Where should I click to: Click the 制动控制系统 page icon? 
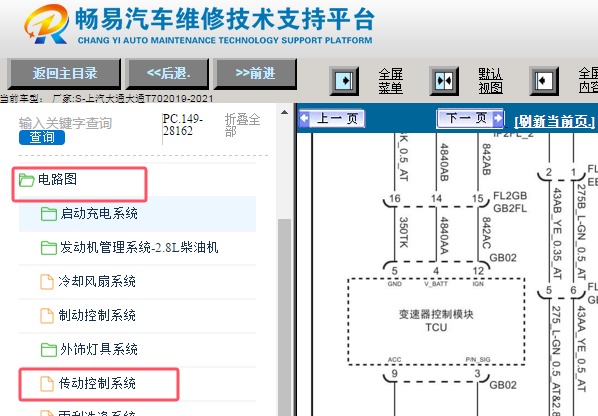(x=47, y=316)
